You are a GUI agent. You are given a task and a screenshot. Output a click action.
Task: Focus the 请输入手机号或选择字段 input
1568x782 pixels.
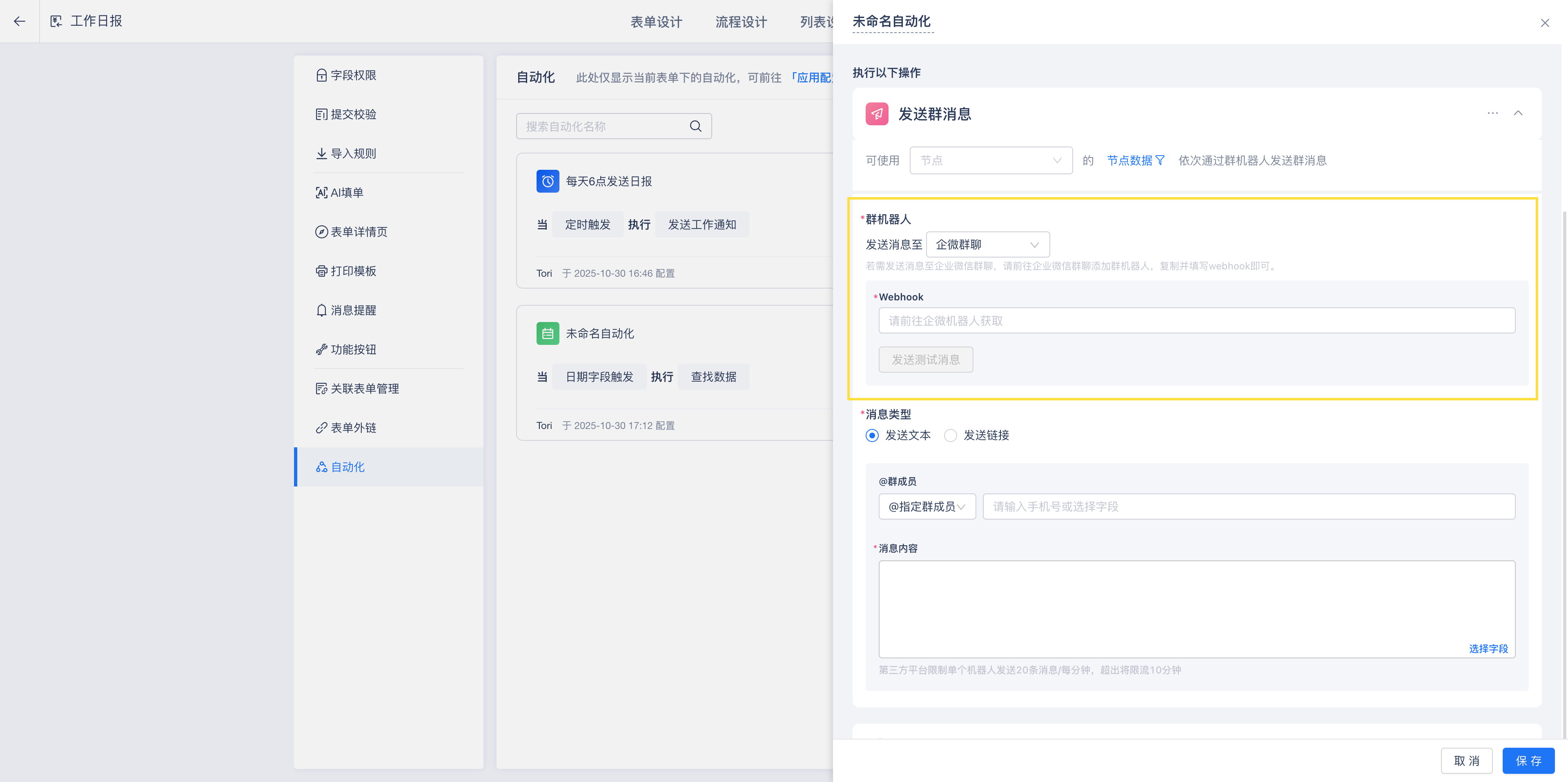coord(1248,507)
